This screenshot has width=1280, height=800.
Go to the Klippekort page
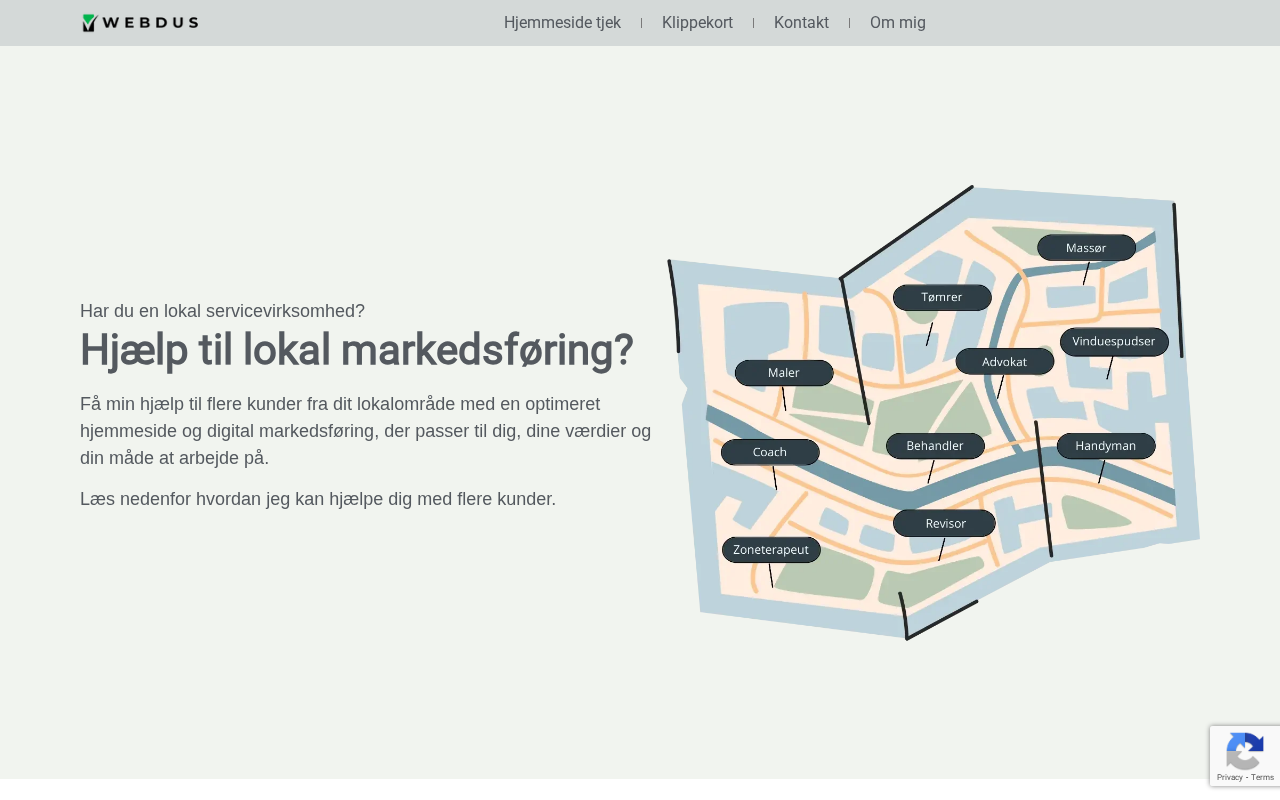(x=697, y=23)
